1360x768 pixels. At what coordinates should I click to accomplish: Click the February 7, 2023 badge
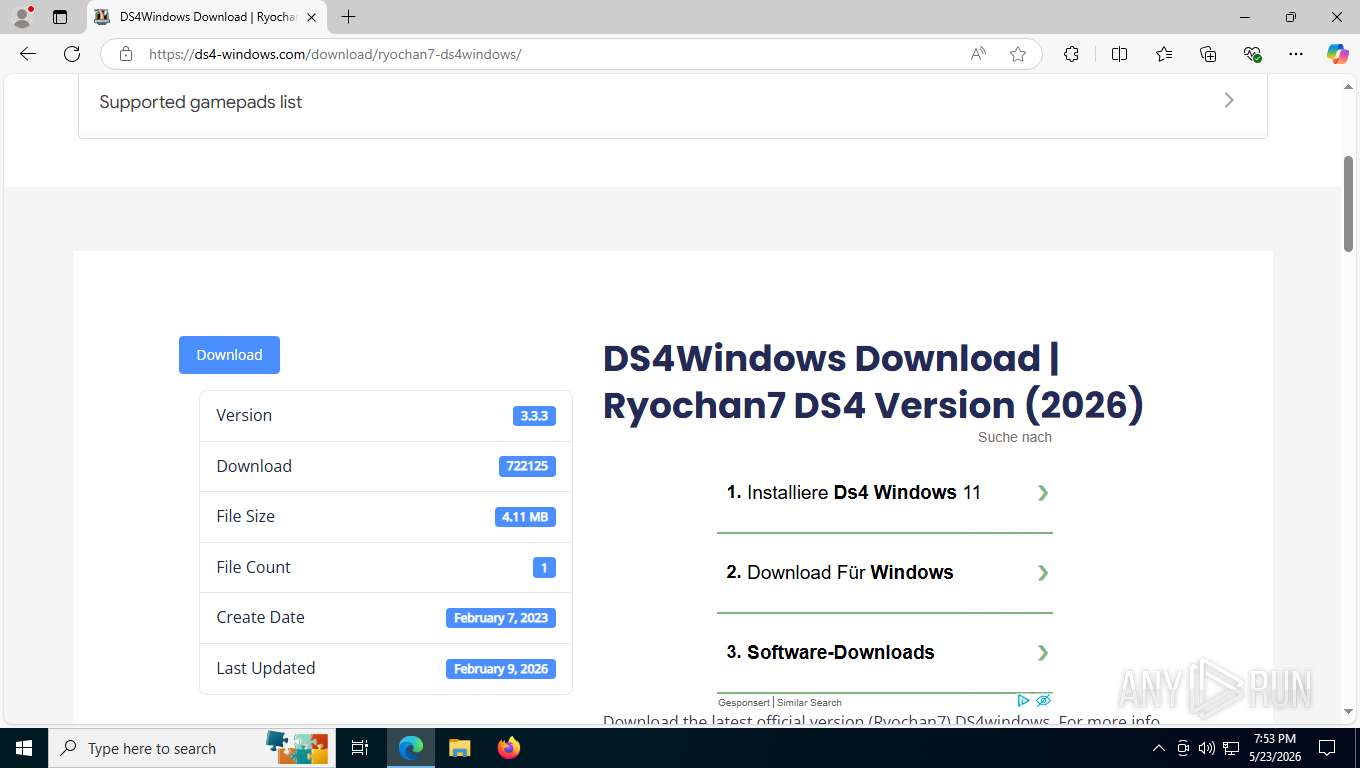click(x=501, y=618)
